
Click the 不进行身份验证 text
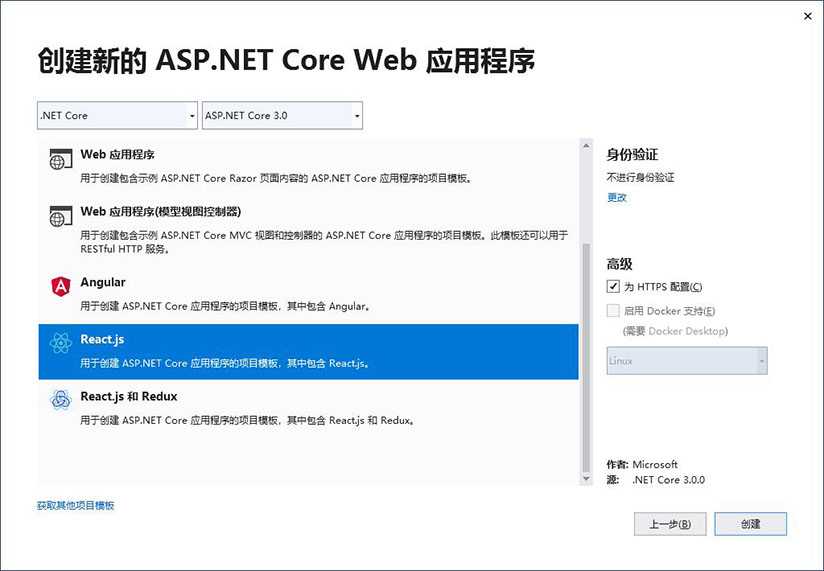(640, 178)
